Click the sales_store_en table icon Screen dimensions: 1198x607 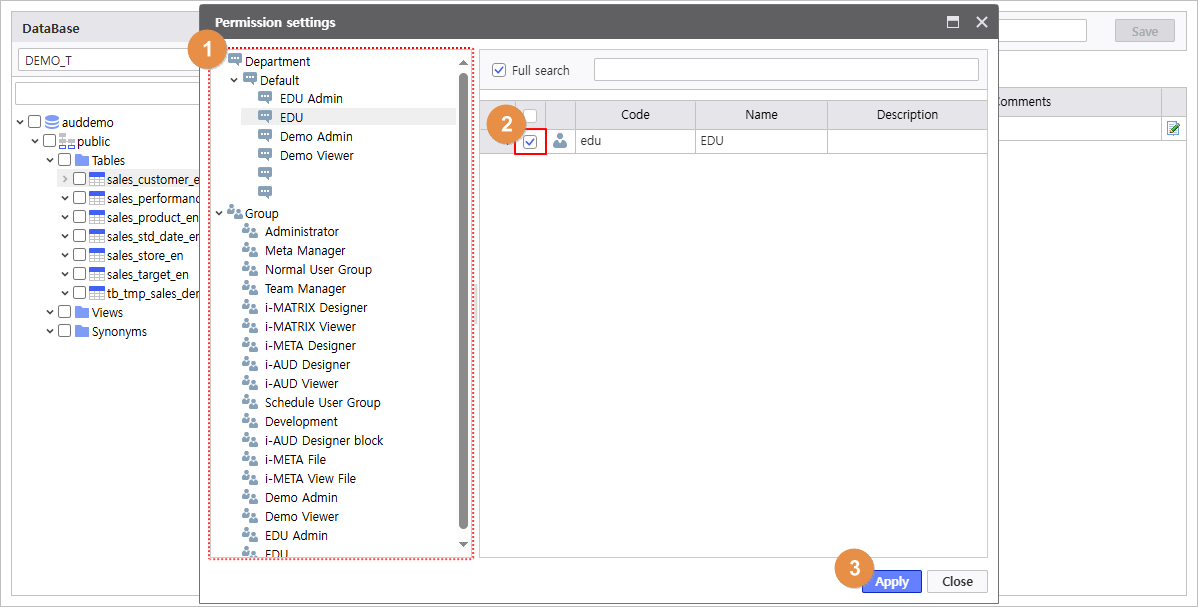click(x=97, y=255)
